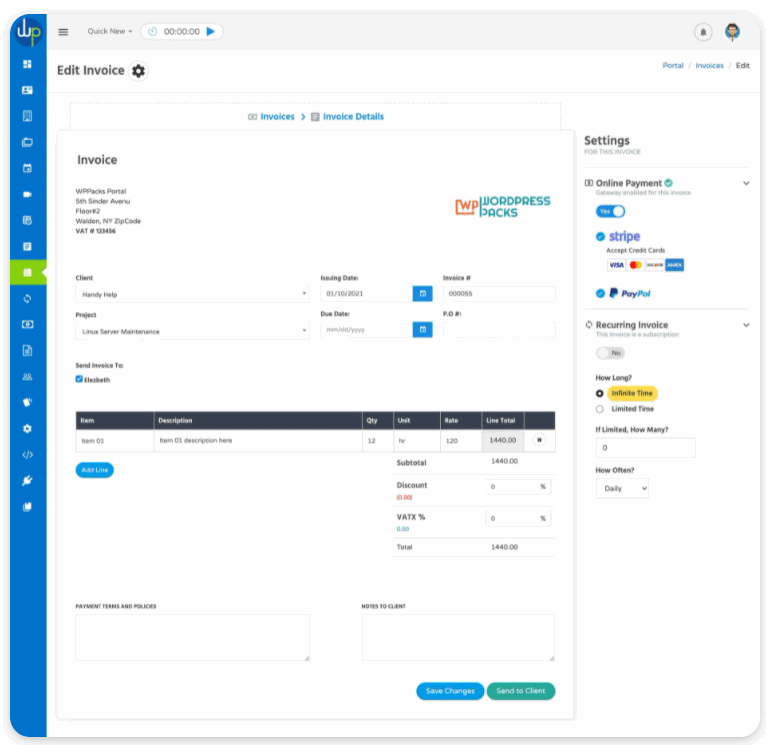Image resolution: width=766 pixels, height=745 pixels.
Task: Open the gear settings icon in sidebar
Action: coord(27,428)
